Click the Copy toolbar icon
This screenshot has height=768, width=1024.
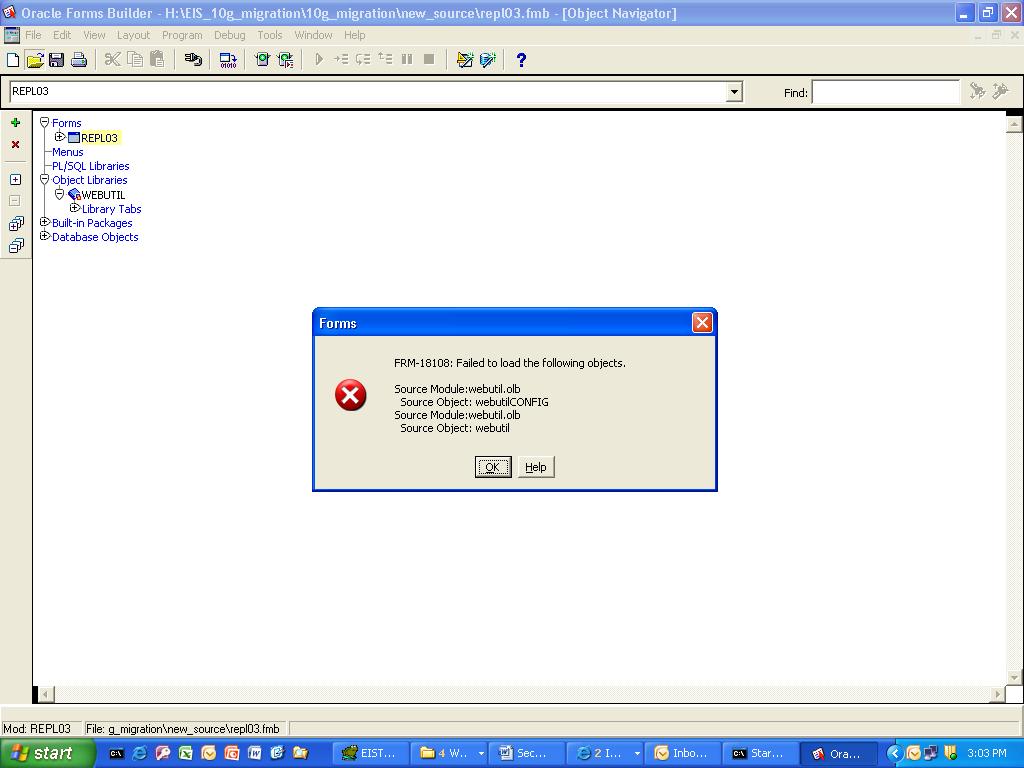135,60
